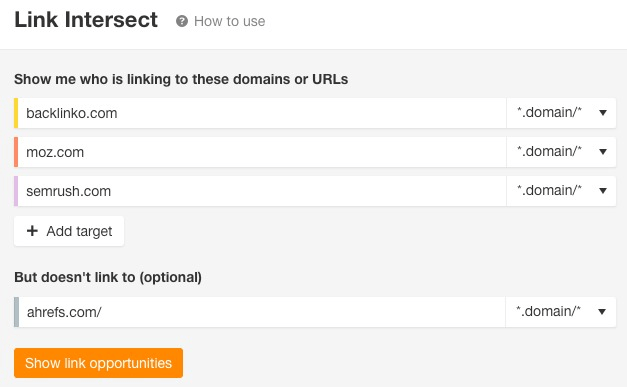Click purple color marker beside semrush.com
627x387 pixels.
[16, 191]
